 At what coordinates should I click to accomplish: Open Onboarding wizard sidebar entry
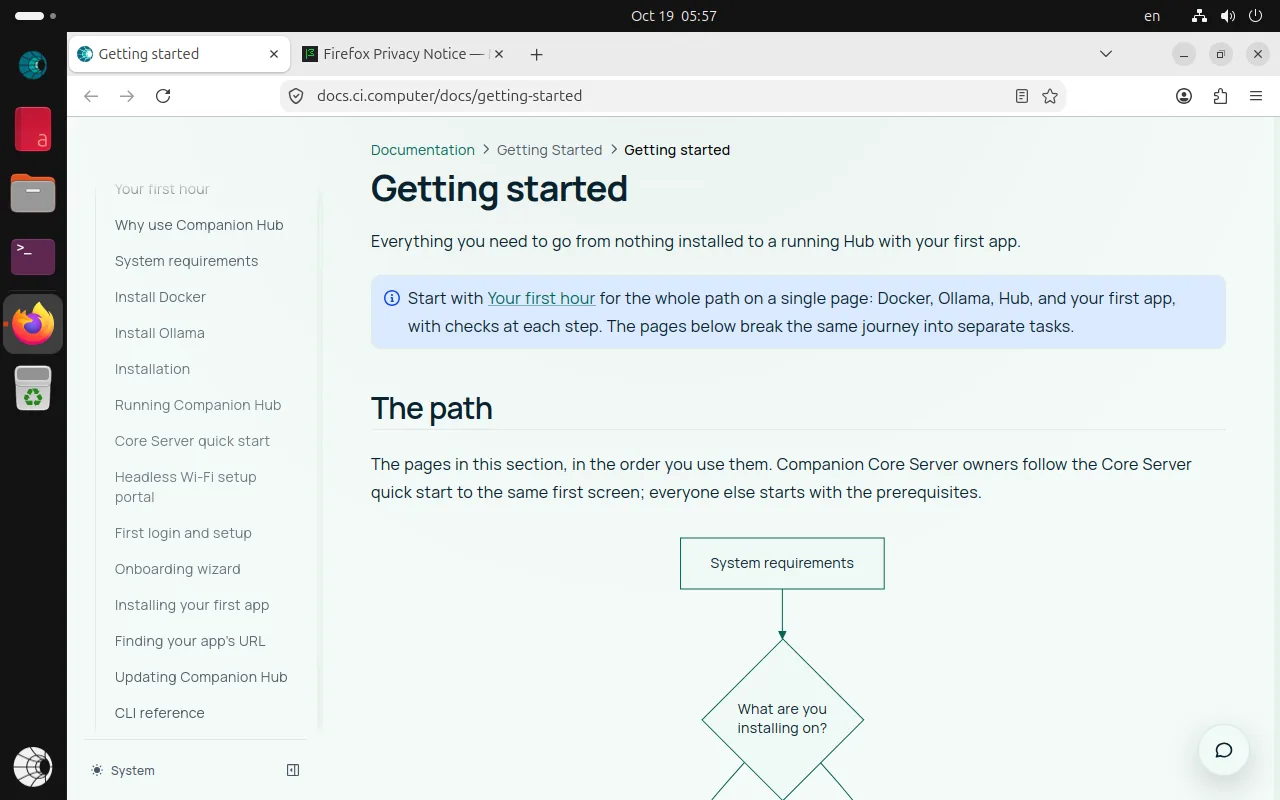pos(178,569)
